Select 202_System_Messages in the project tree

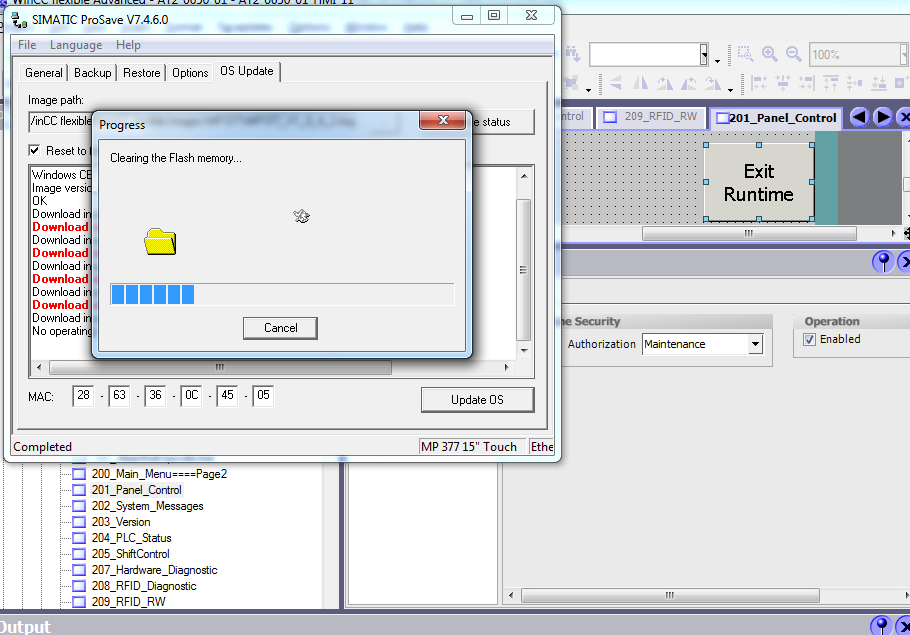click(x=147, y=506)
